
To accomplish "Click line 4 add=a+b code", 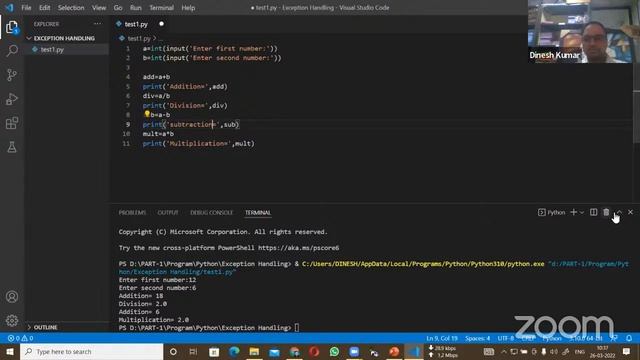I will click(x=156, y=77).
